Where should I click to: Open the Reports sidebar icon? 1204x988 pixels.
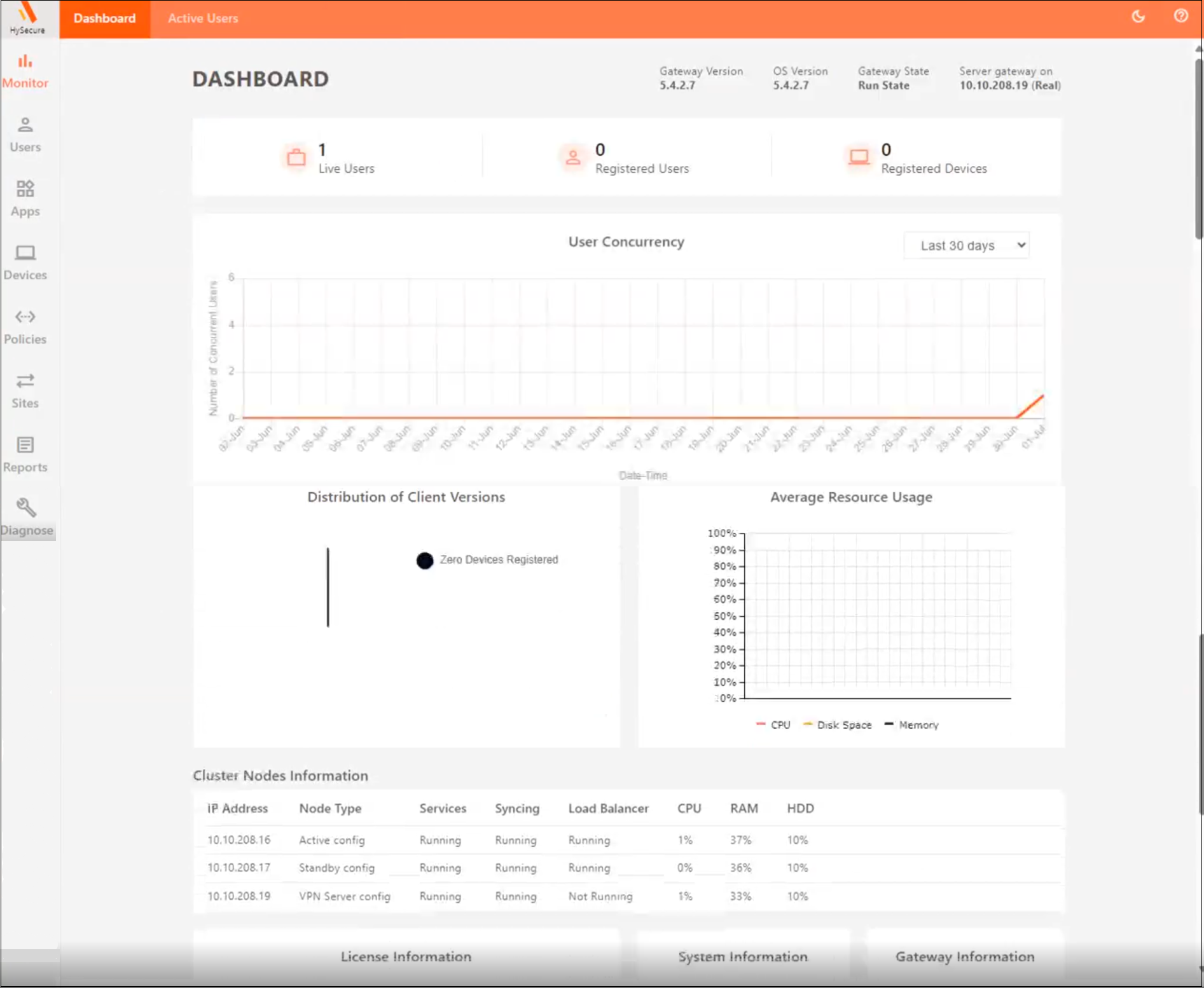tap(25, 445)
